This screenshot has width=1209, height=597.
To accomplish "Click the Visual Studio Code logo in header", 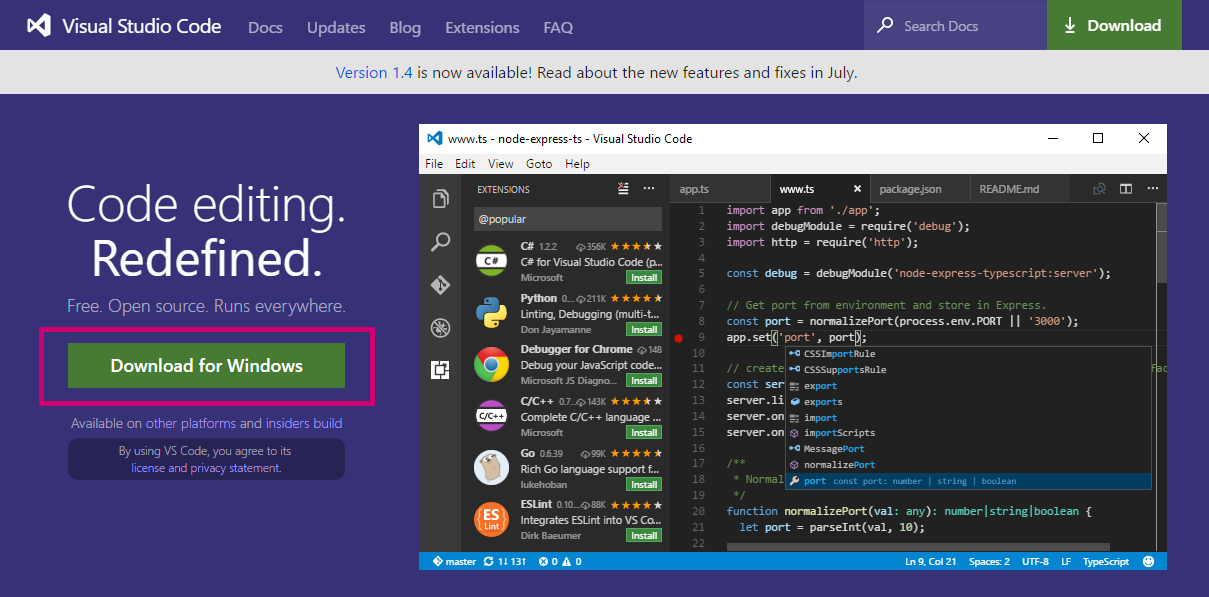I will (38, 26).
